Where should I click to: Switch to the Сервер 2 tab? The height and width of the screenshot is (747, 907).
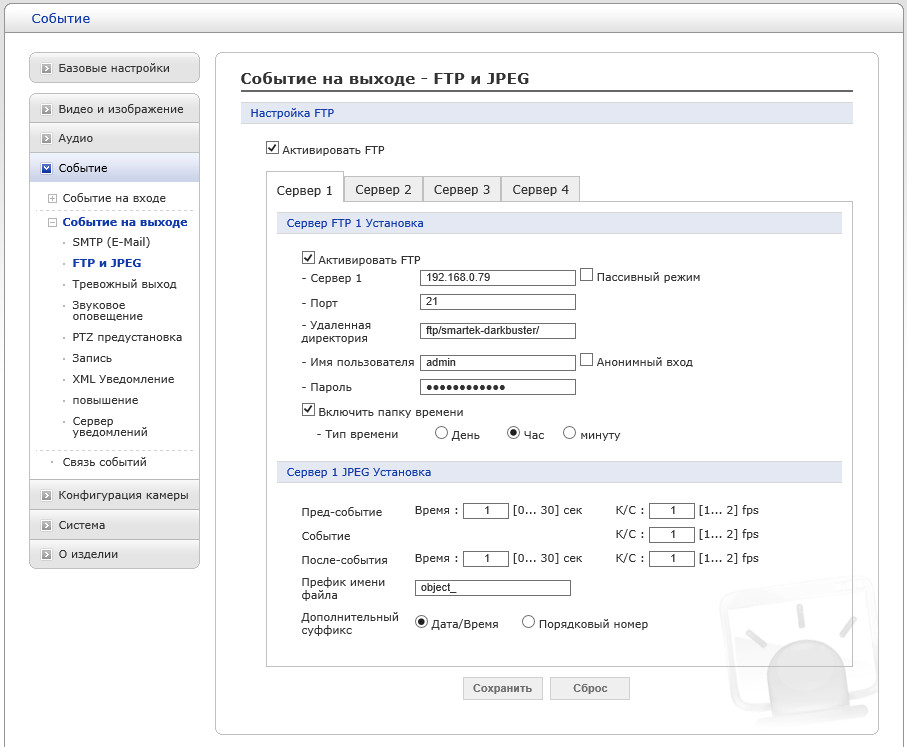383,189
